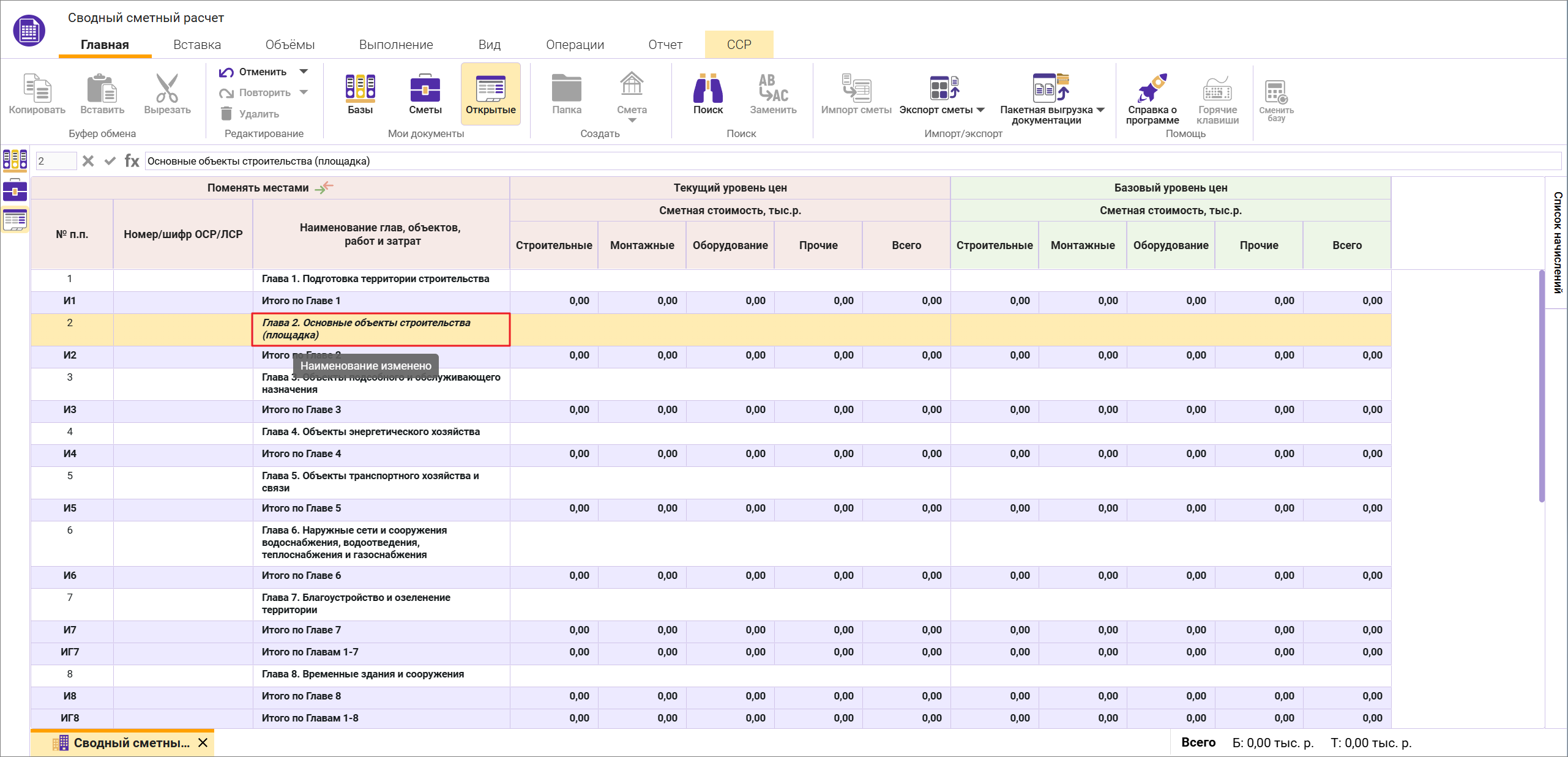This screenshot has height=757, width=1568.
Task: Expand the Отменить dropdown arrow
Action: pyautogui.click(x=304, y=72)
